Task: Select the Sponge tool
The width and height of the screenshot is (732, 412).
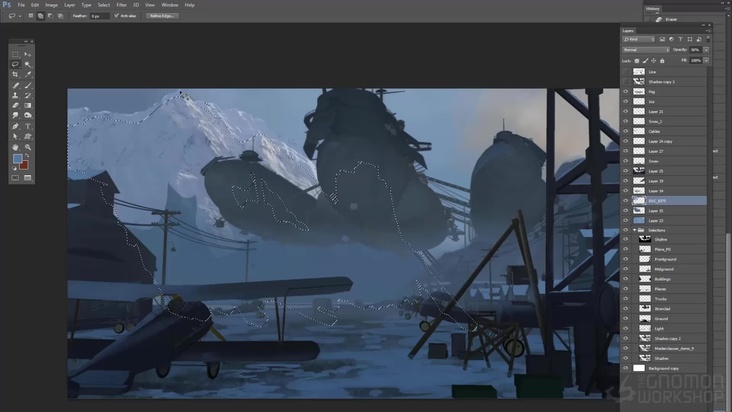Action: (x=28, y=115)
